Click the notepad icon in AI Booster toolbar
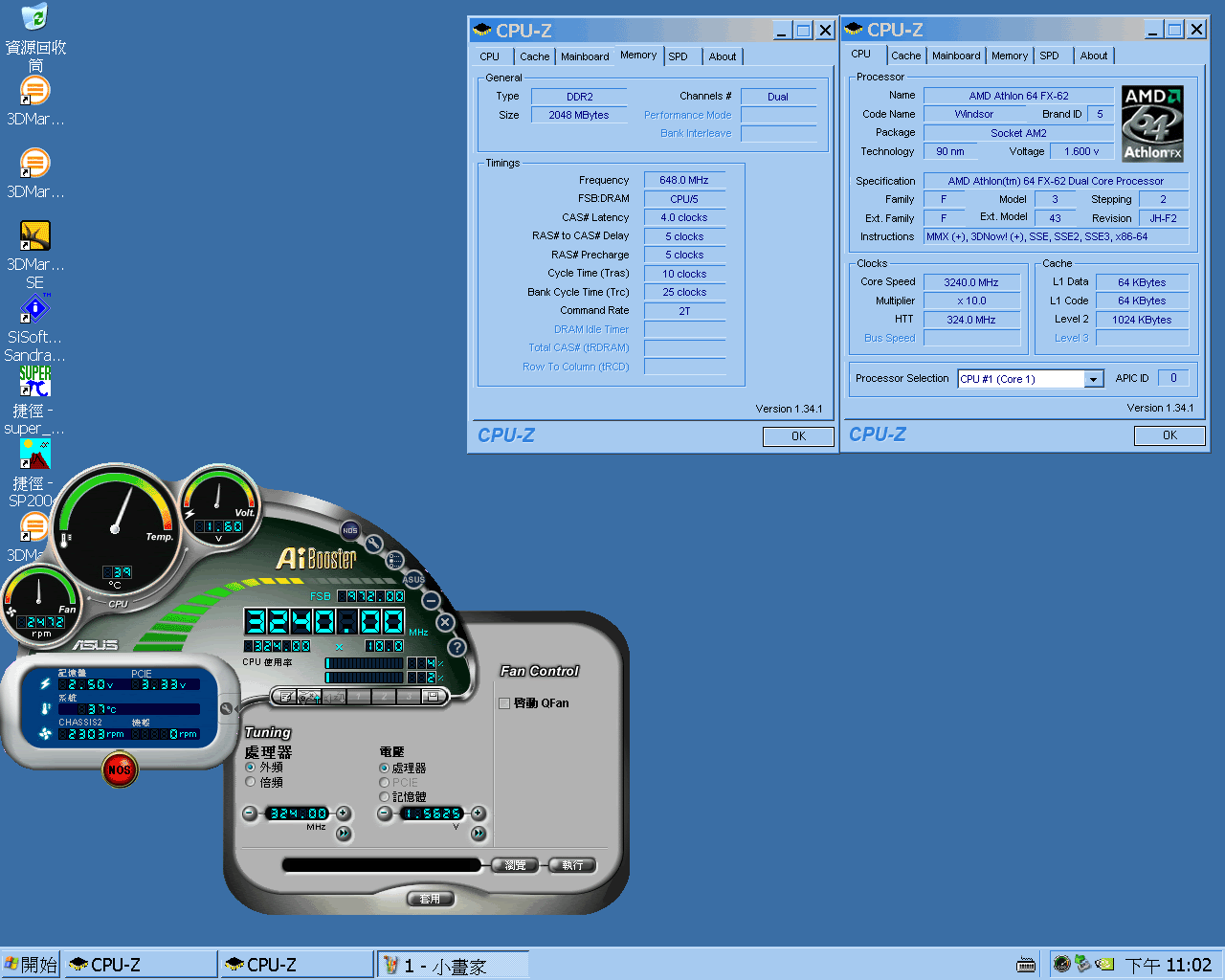Image resolution: width=1225 pixels, height=980 pixels. click(285, 696)
